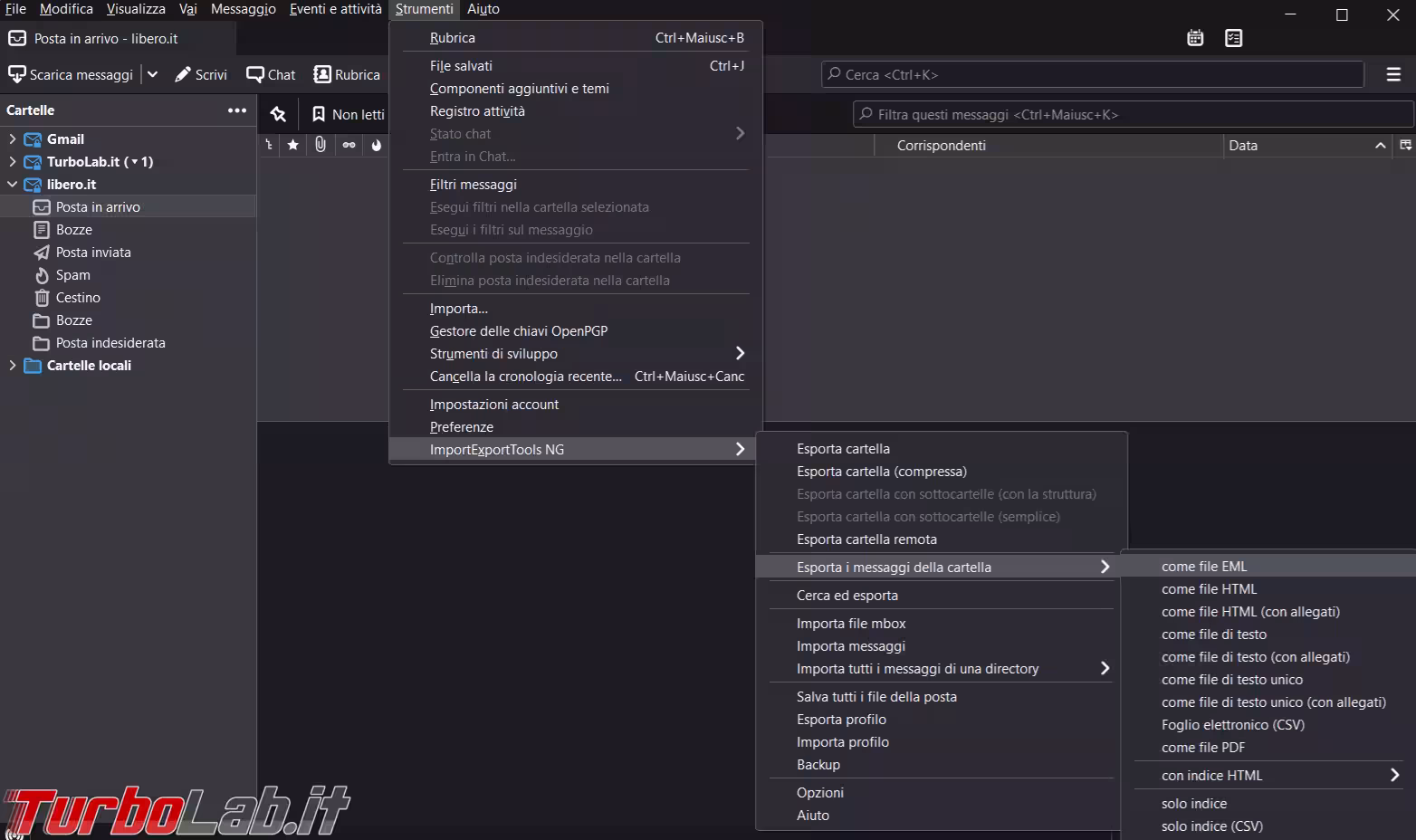The height and width of the screenshot is (840, 1416).
Task: Click the quick filter pin icon
Action: 278,114
